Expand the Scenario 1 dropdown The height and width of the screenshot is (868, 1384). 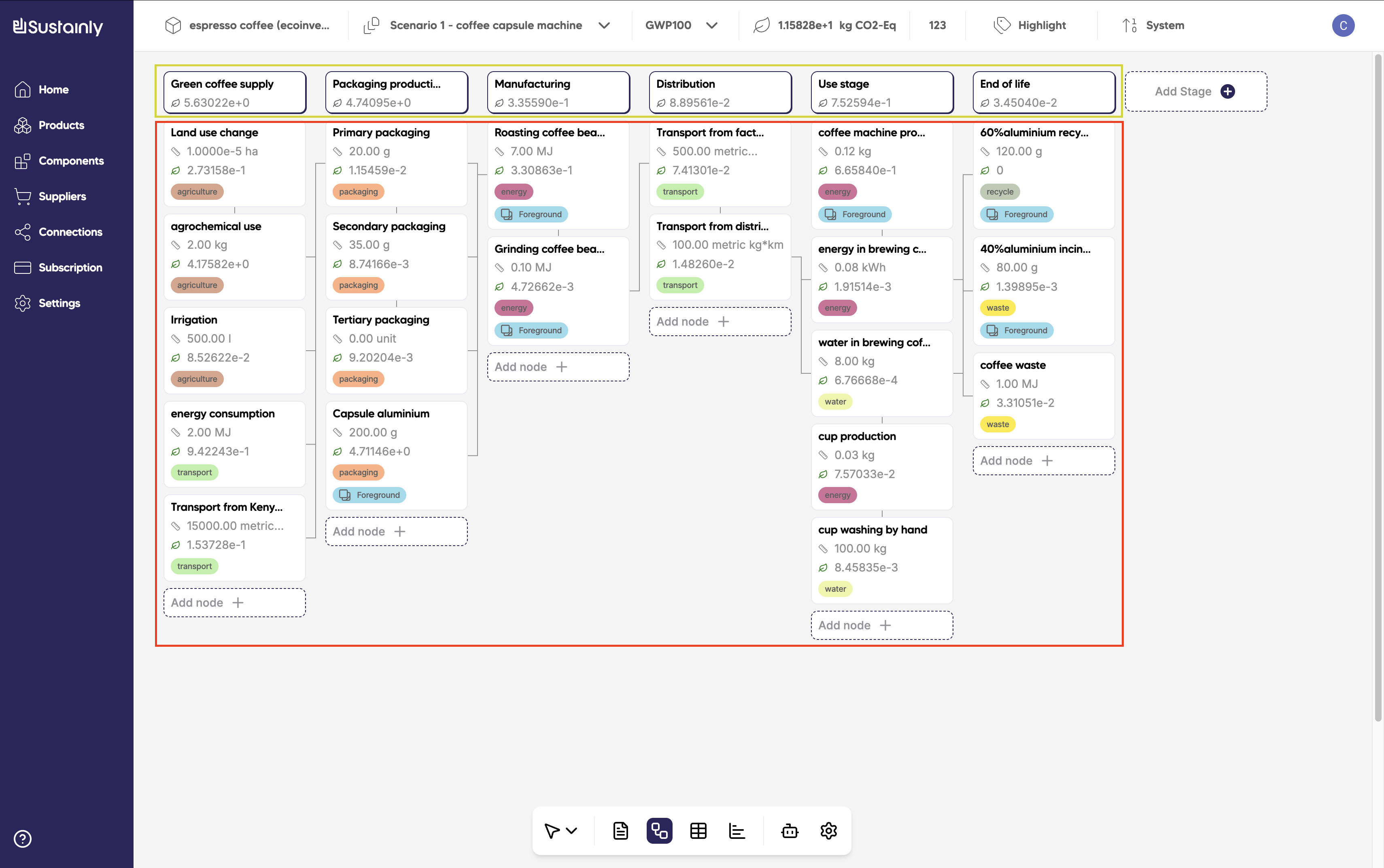603,25
